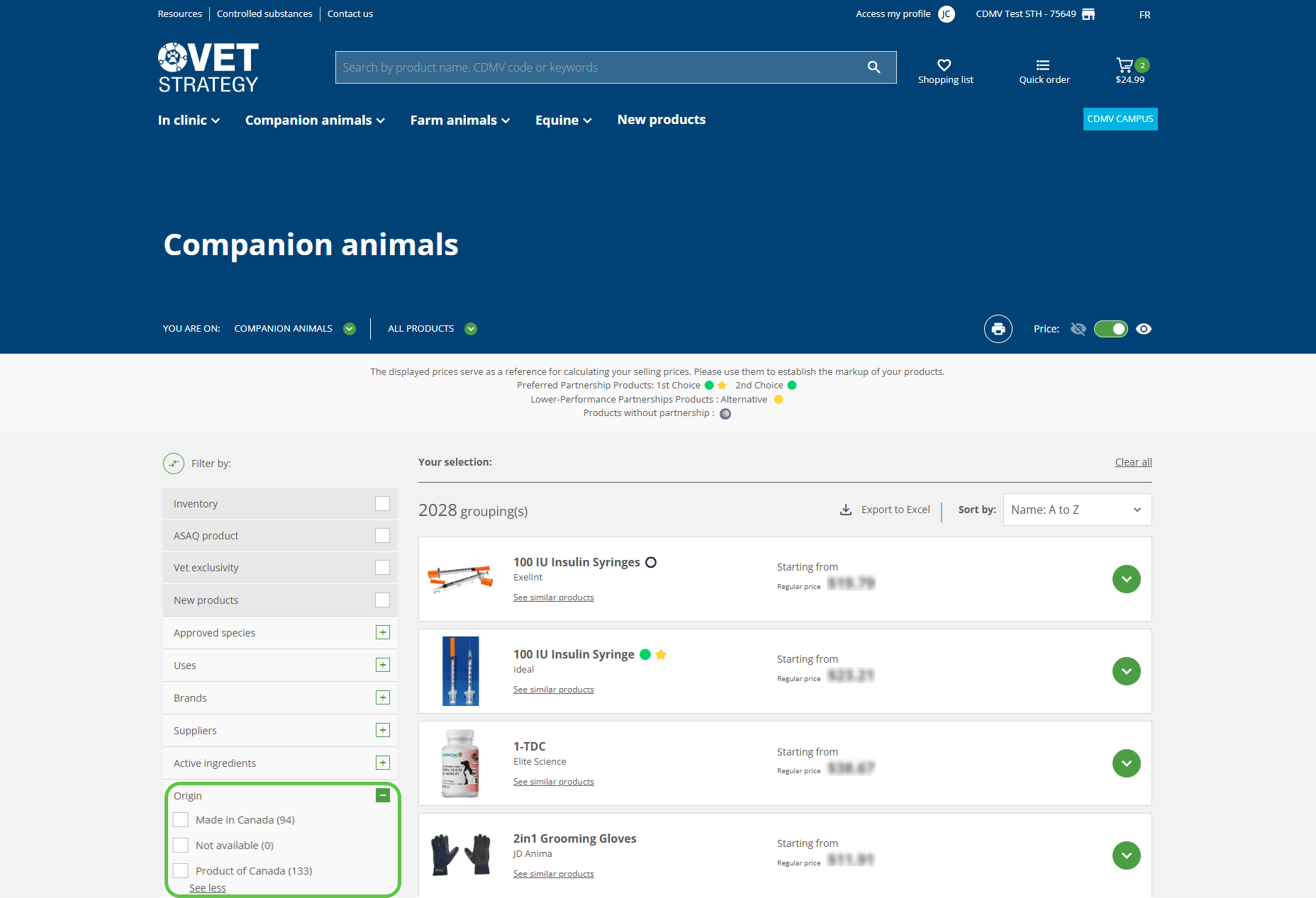Open Controlled substances link
Screen dimensions: 1316x898
pyautogui.click(x=264, y=14)
